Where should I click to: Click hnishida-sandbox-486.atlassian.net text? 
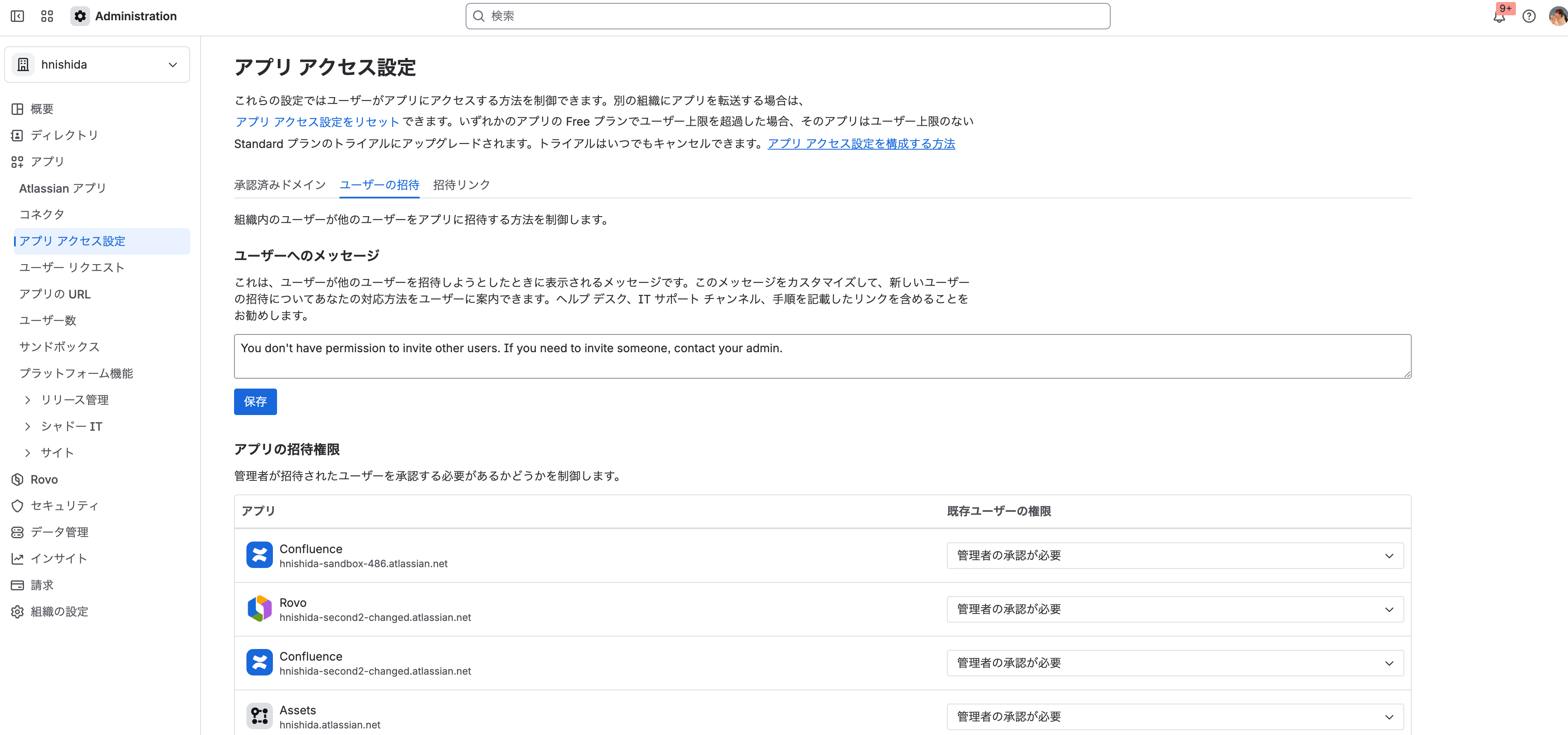coord(363,564)
